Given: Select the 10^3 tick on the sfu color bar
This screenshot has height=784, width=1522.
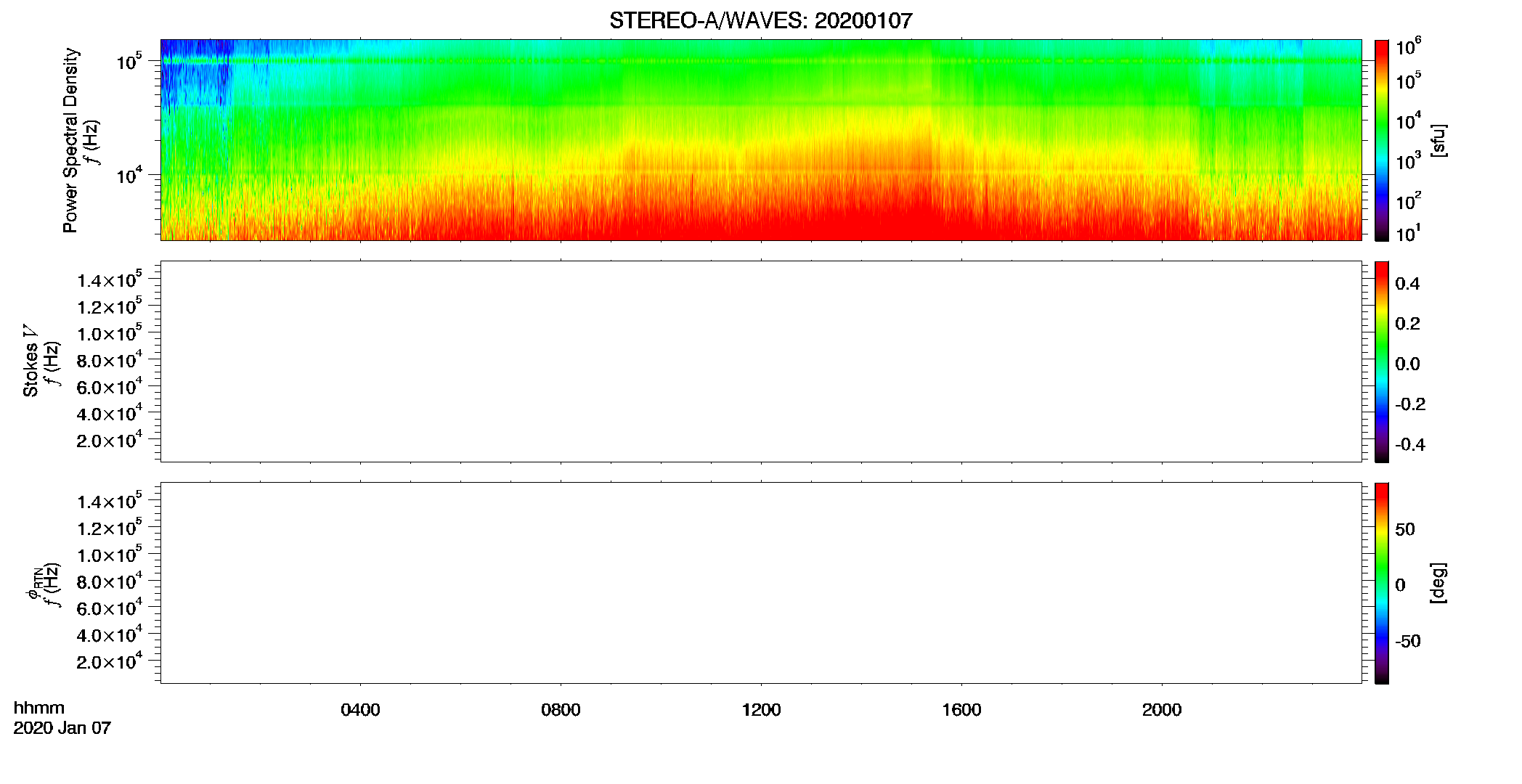Looking at the screenshot, I should tap(1408, 160).
